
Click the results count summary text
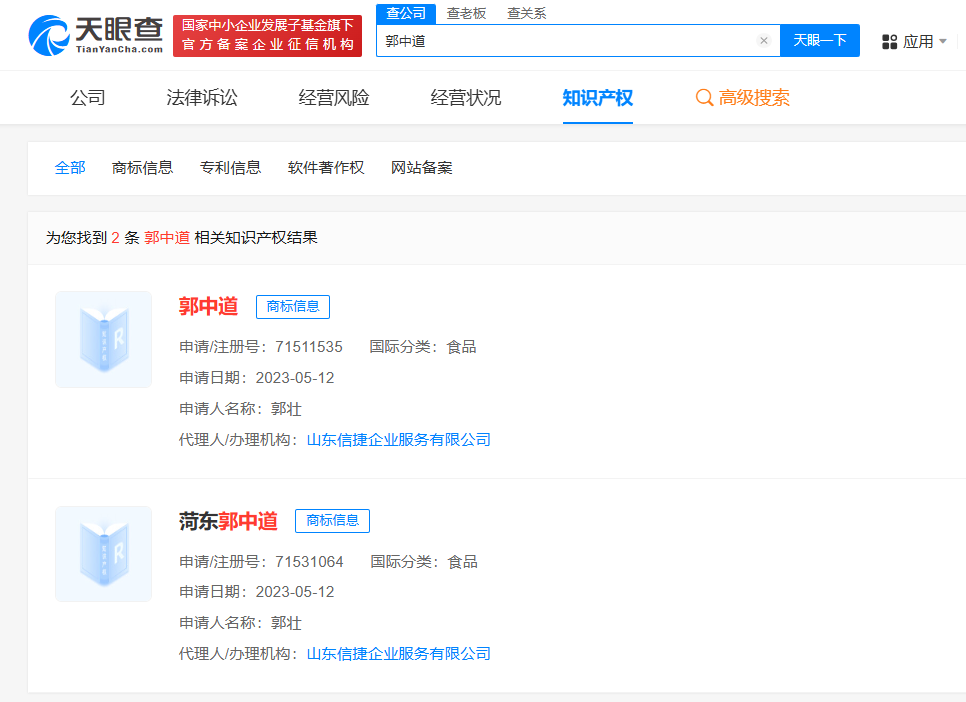(x=182, y=237)
